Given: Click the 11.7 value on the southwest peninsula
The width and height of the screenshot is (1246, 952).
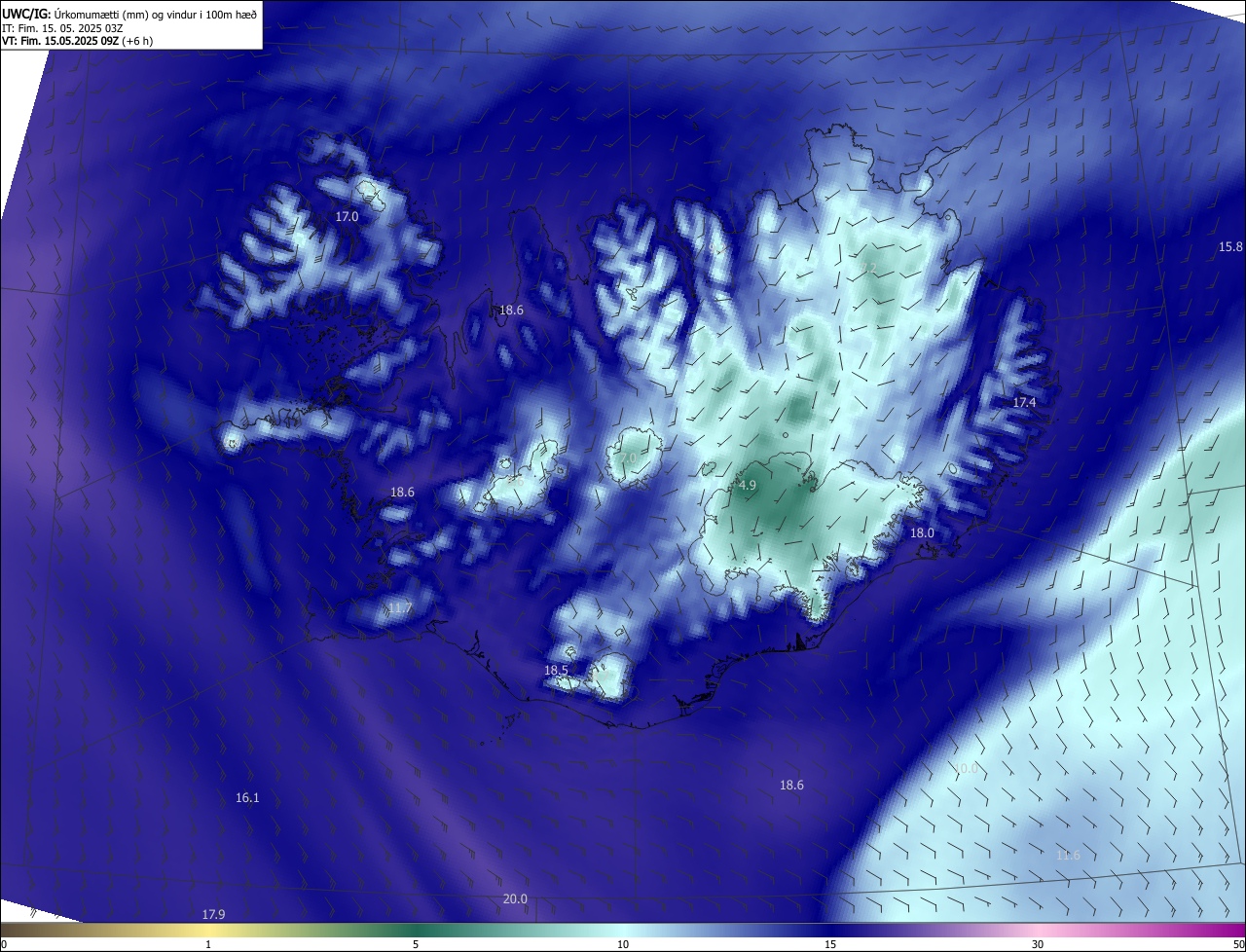Looking at the screenshot, I should click(x=400, y=608).
